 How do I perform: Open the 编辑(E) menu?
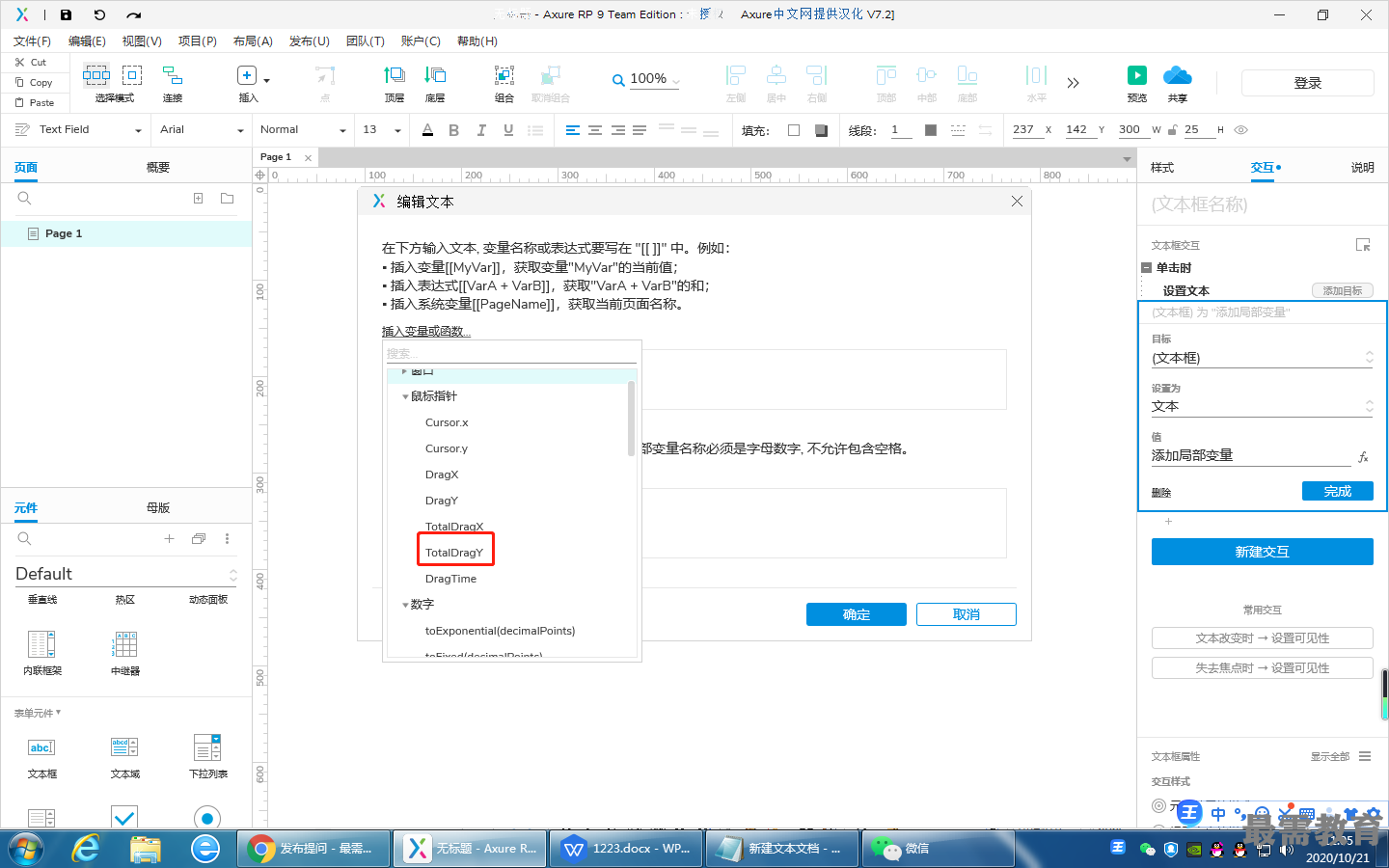coord(87,41)
